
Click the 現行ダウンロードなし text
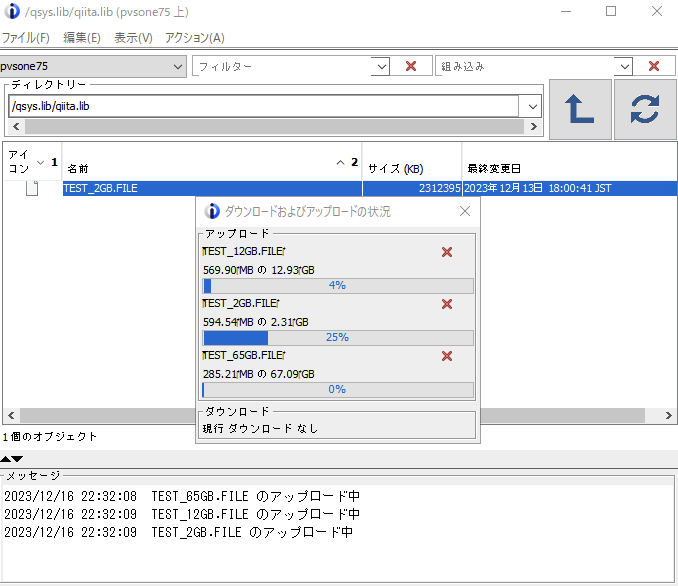pos(260,429)
